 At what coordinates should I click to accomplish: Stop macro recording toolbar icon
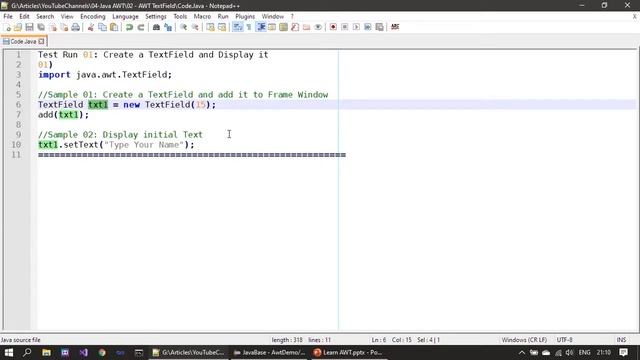[344, 27]
